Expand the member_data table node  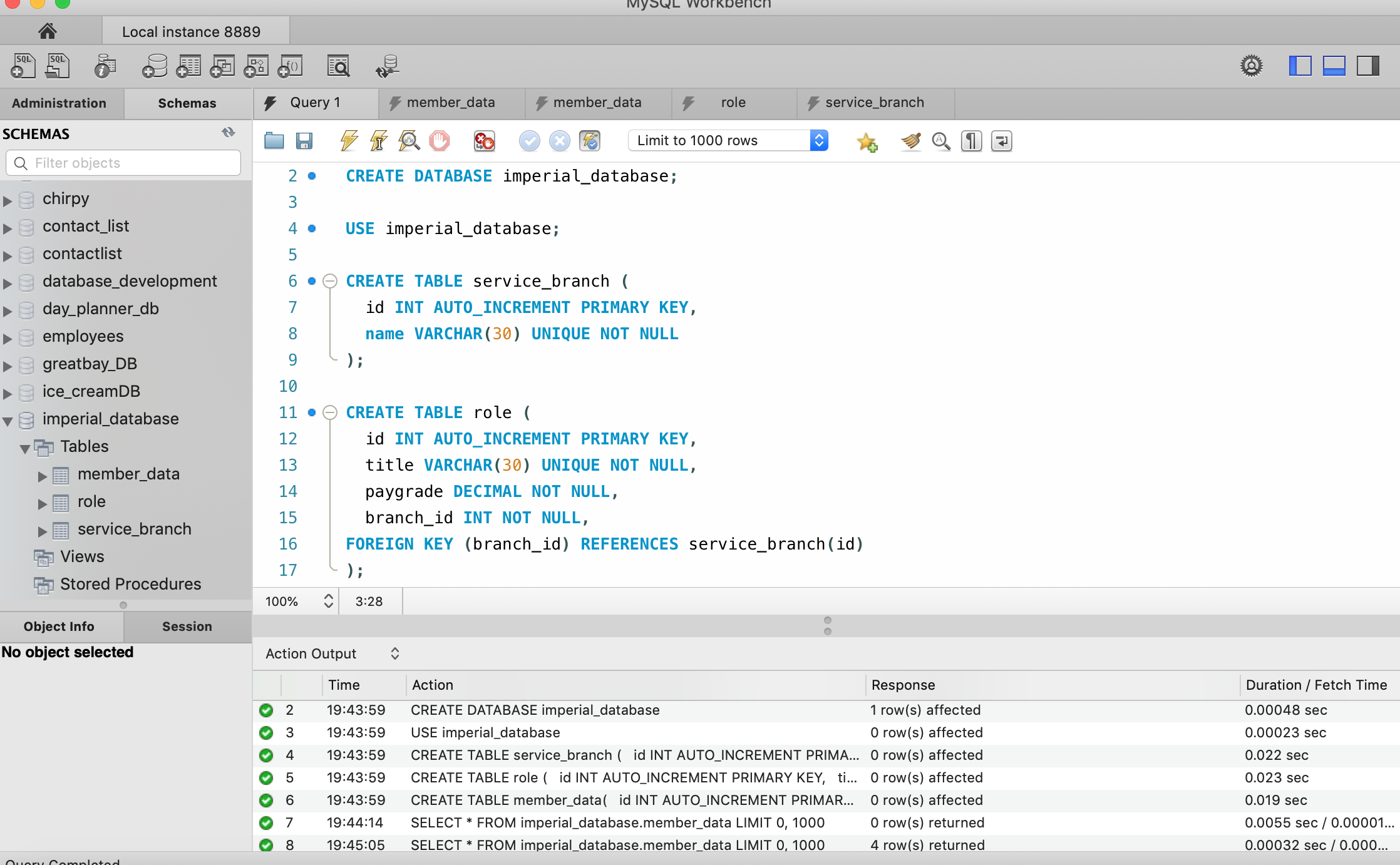pyautogui.click(x=42, y=476)
